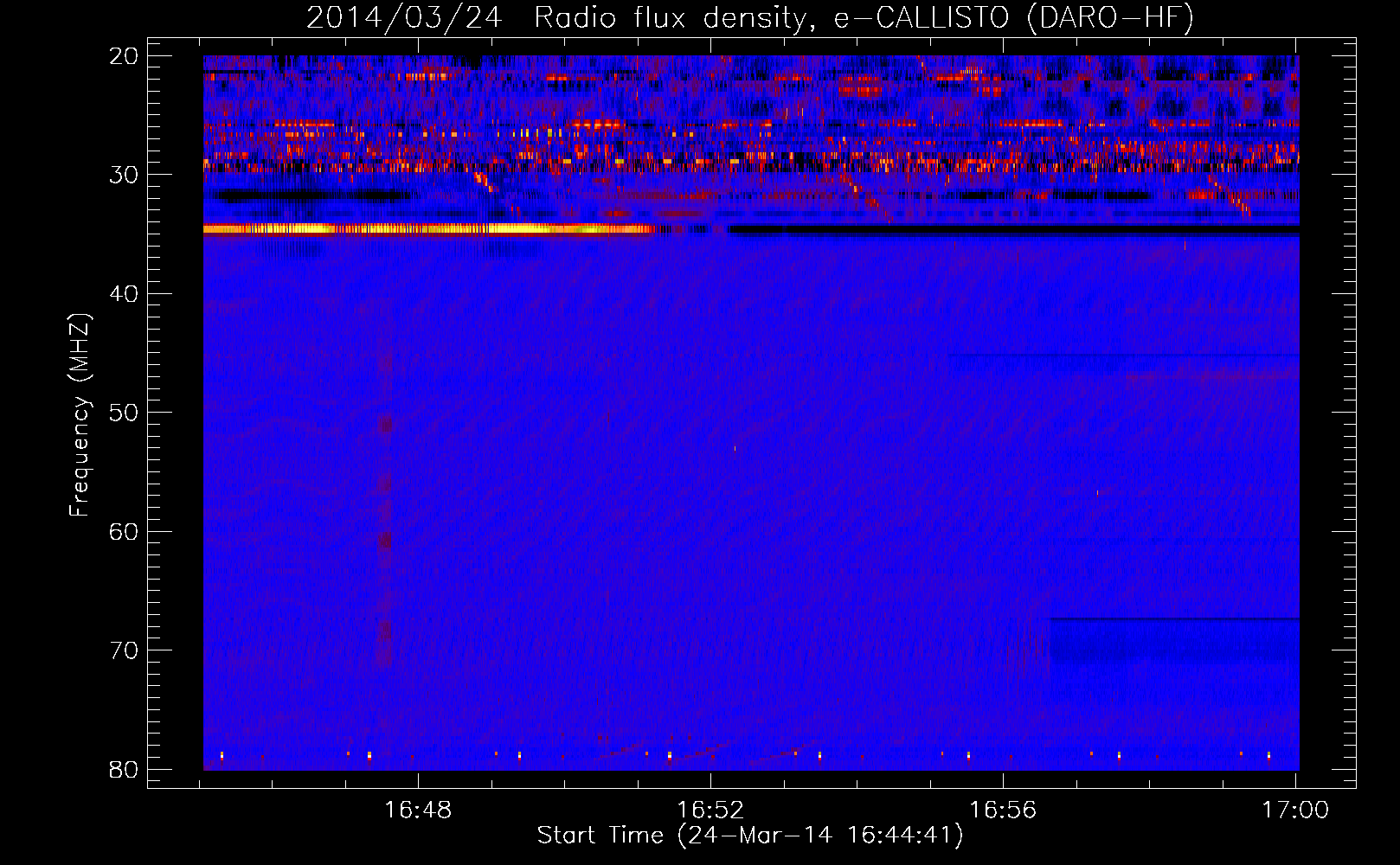Click the dark rectangular patch near 70 MHz
Screen dimensions: 1400x865
click(x=1174, y=641)
